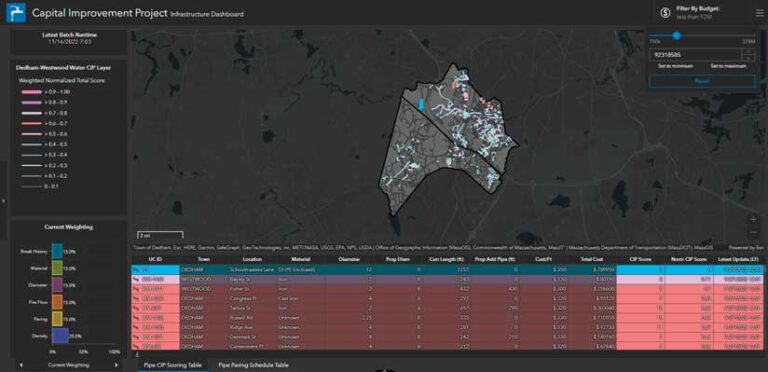Viewport: 768px width, 372px height.
Task: Expand the collapsed left side panel
Action: tap(3, 201)
